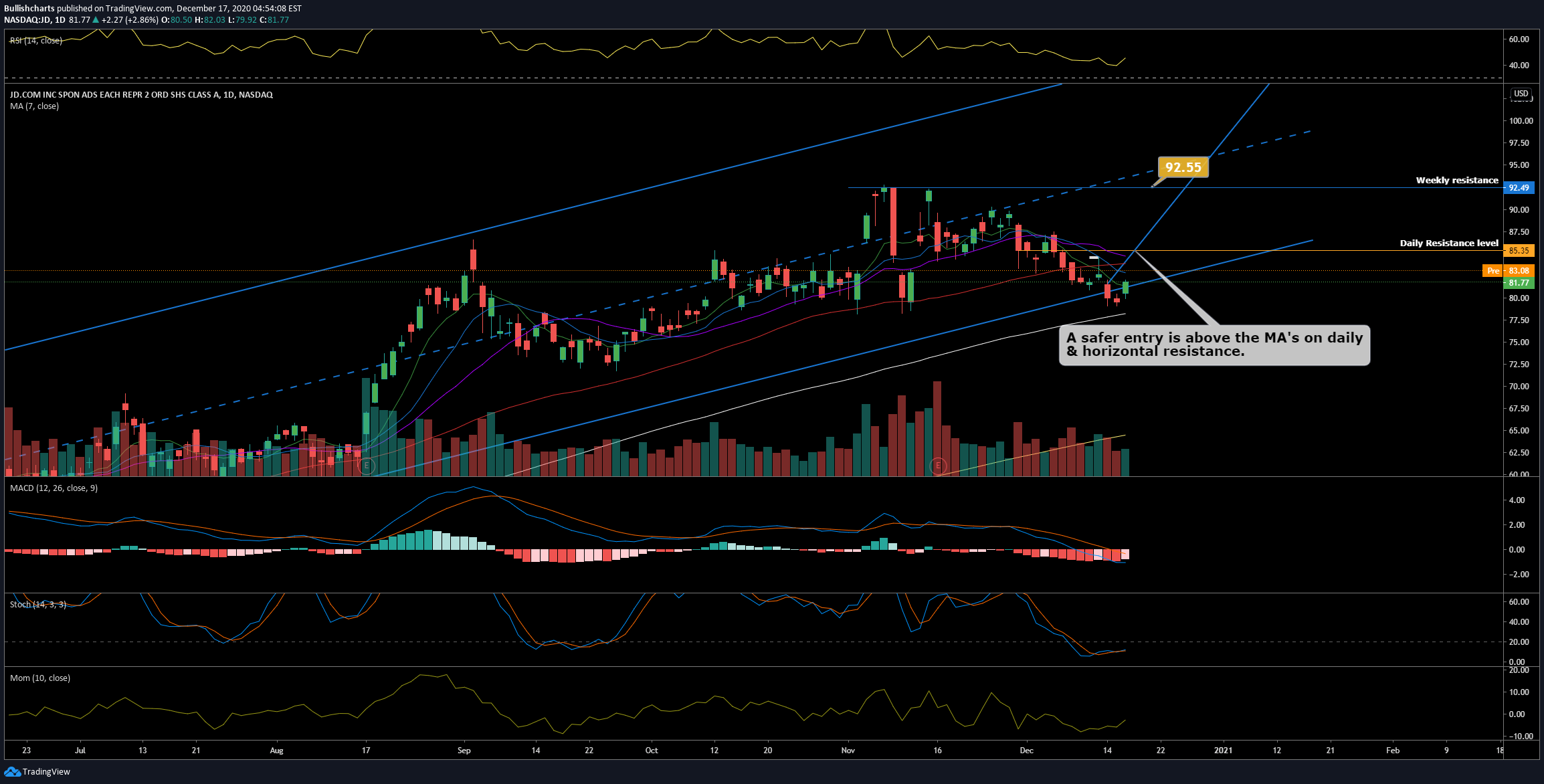Click the MACD (12, 26, close, 9) label
This screenshot has width=1544, height=784.
(54, 488)
